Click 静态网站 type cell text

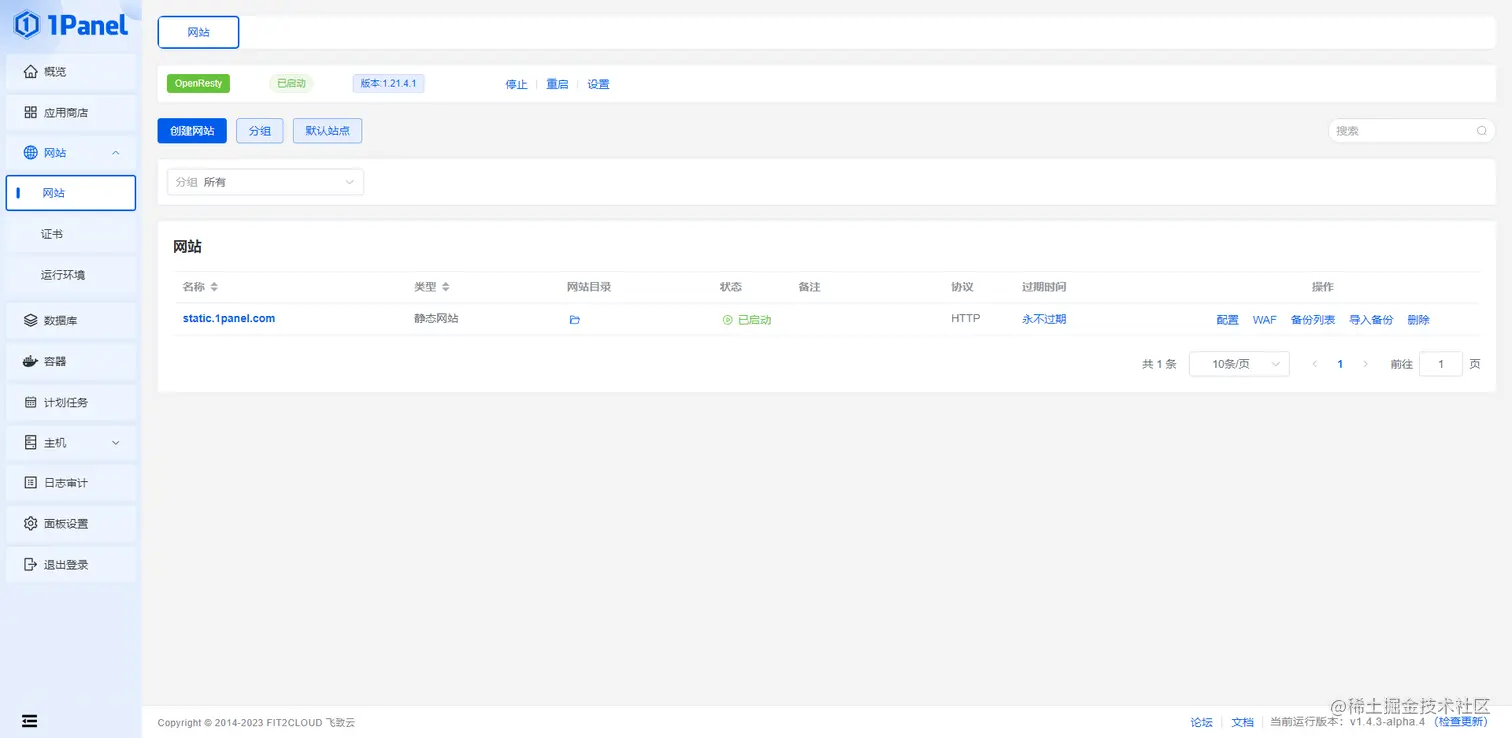click(x=436, y=319)
